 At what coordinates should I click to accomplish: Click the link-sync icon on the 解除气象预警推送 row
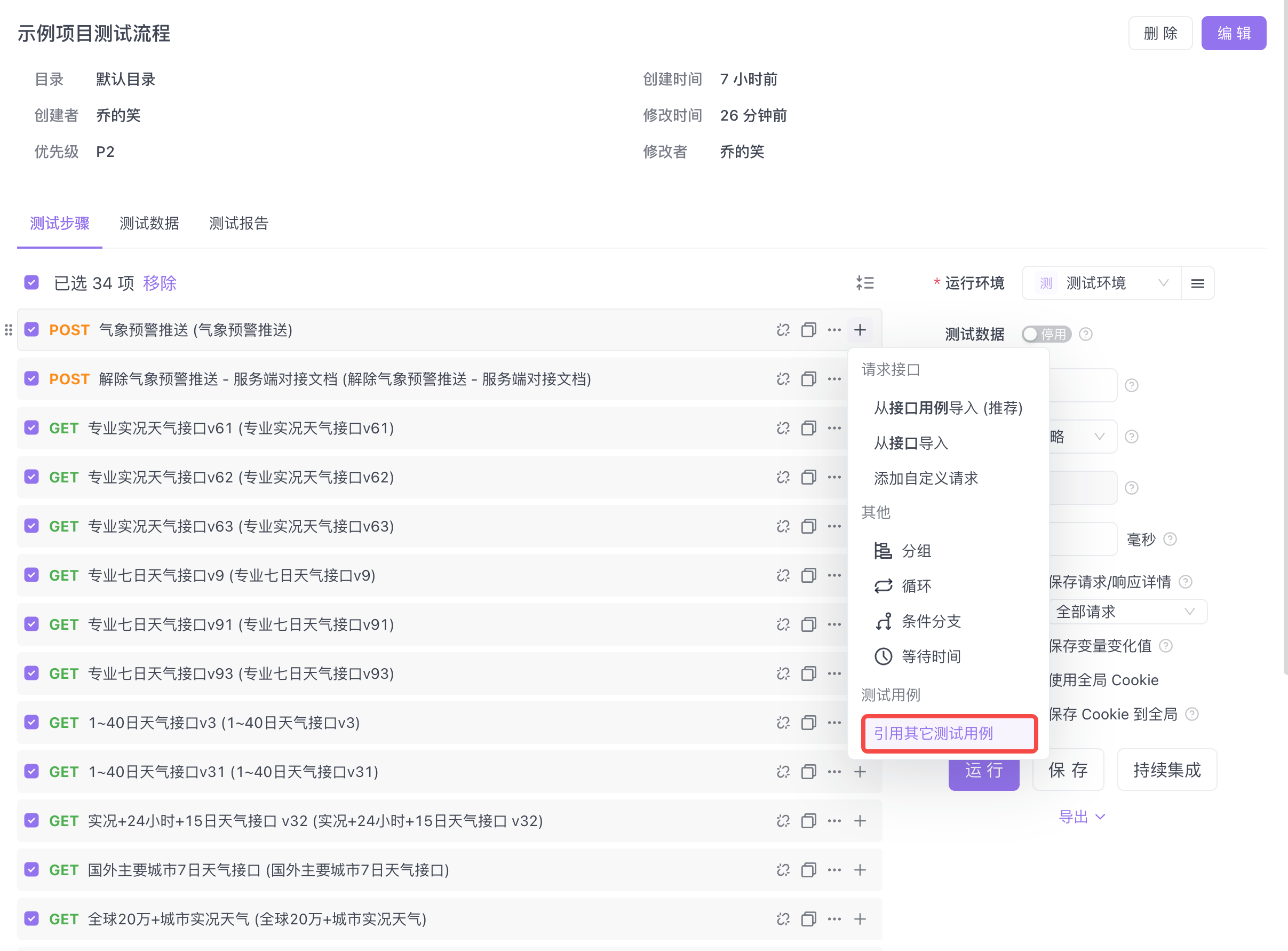click(x=783, y=379)
